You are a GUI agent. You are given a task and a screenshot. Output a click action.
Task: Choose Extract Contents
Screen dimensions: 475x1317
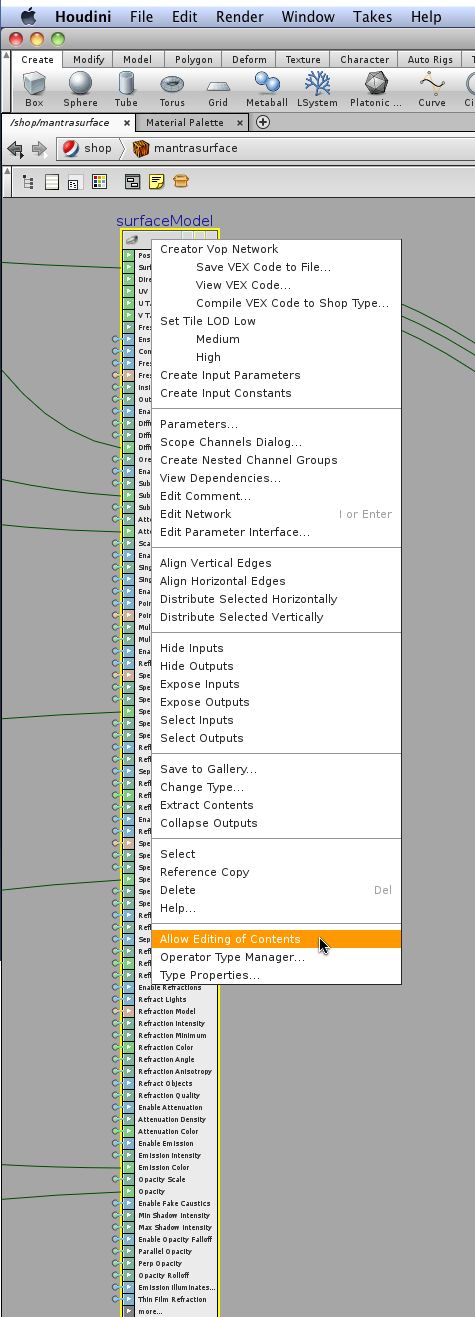coord(276,805)
